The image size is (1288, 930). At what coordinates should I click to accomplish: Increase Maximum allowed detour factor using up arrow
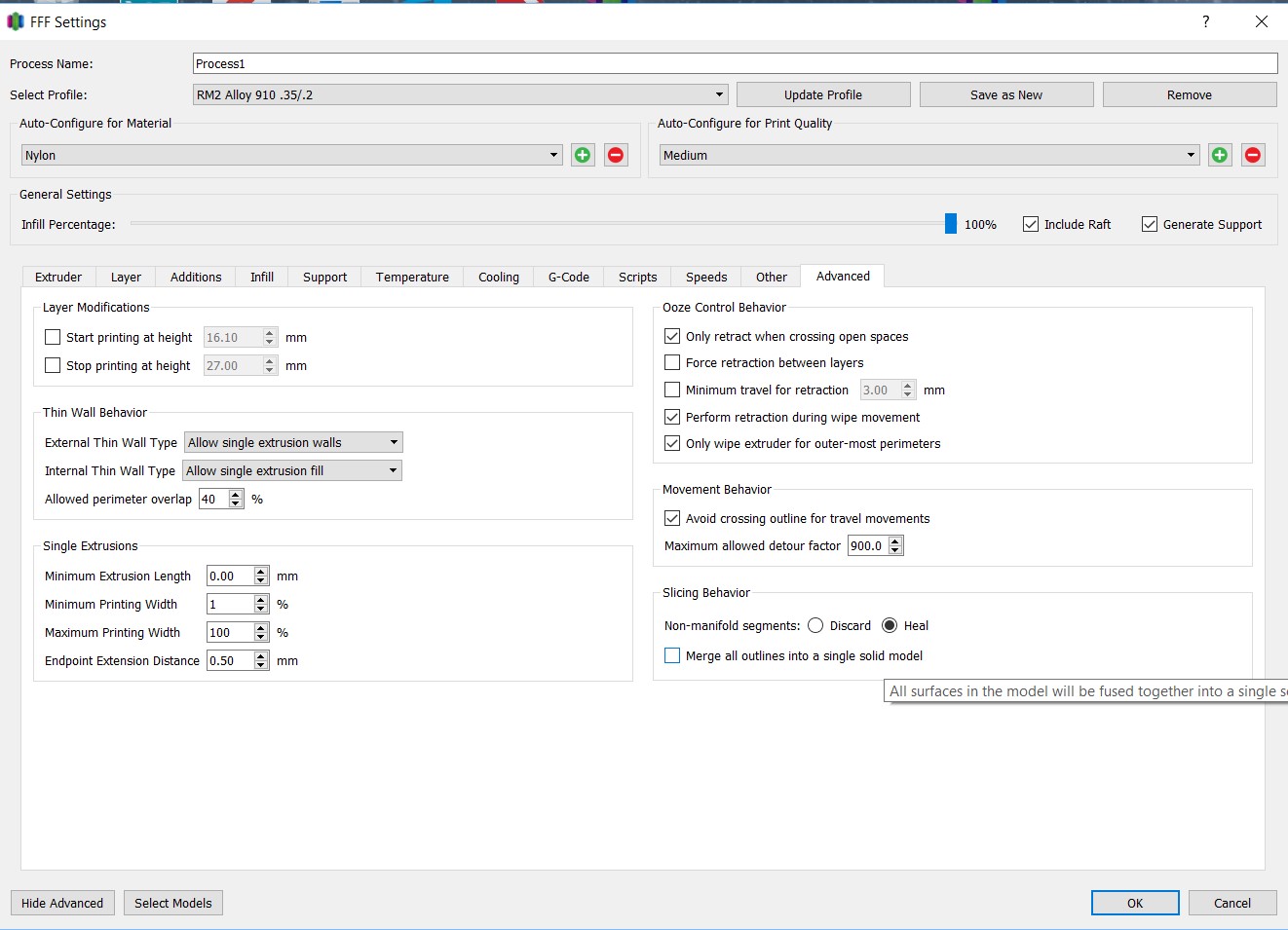click(896, 541)
